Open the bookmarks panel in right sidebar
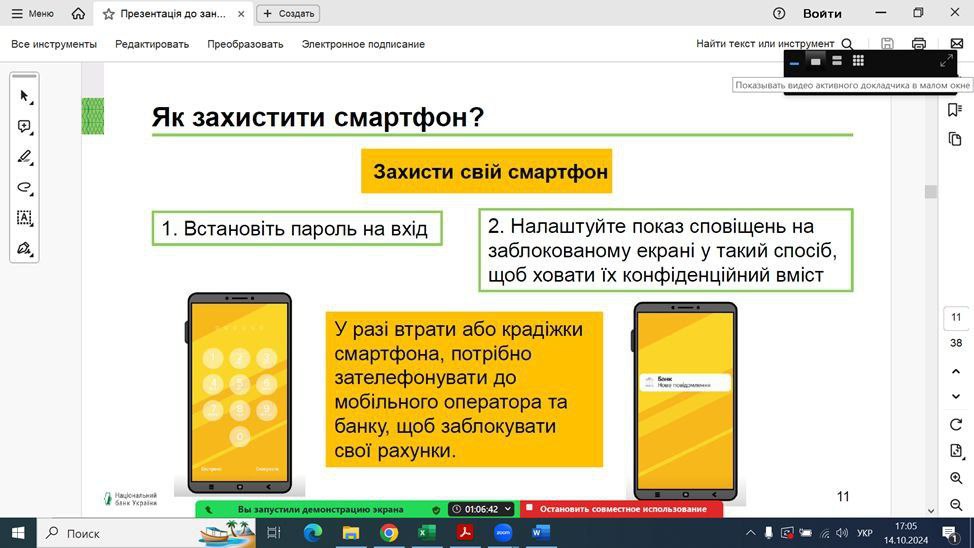The image size is (974, 548). [955, 110]
